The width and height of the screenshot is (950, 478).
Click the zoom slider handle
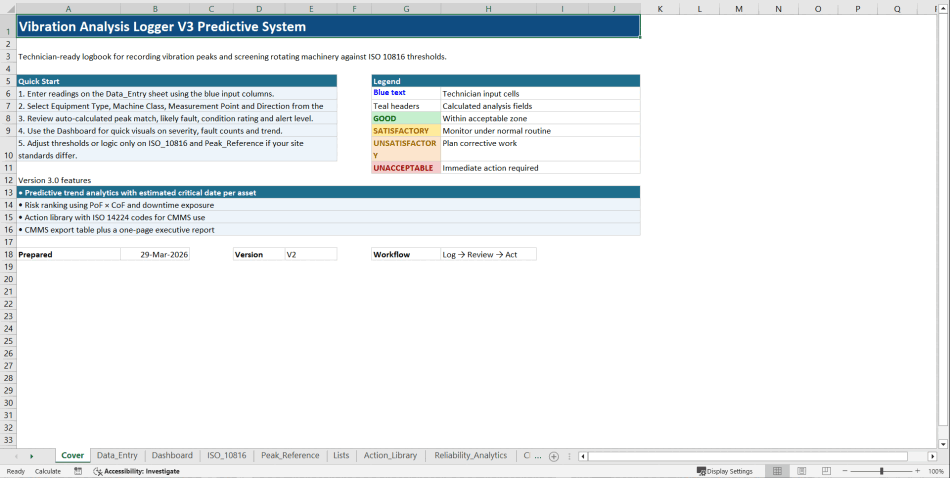coord(881,471)
